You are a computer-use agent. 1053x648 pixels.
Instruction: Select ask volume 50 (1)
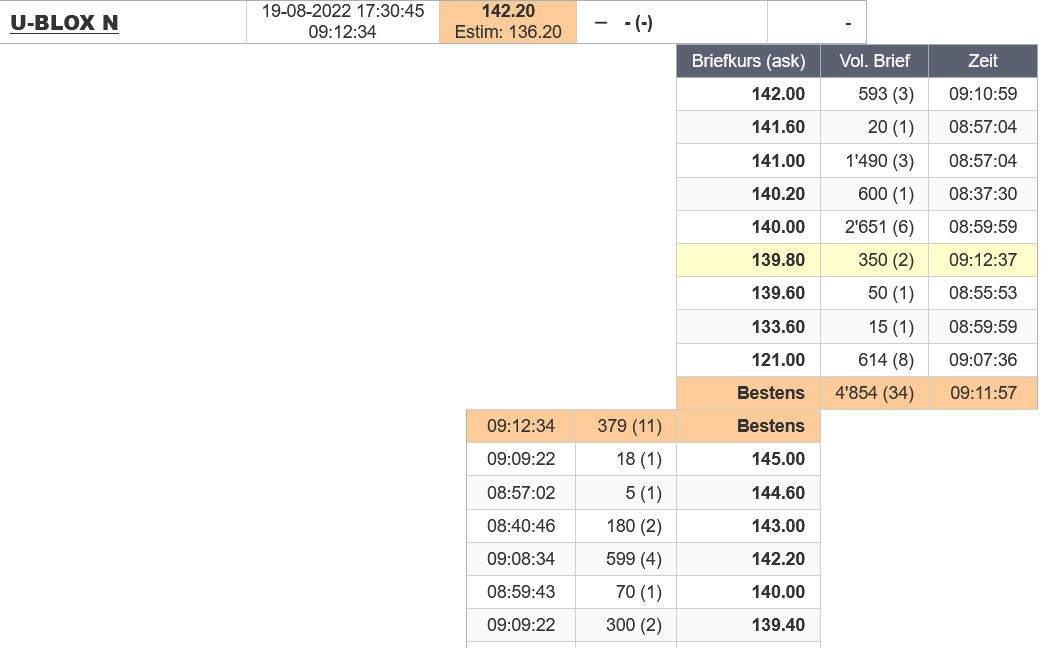point(890,293)
